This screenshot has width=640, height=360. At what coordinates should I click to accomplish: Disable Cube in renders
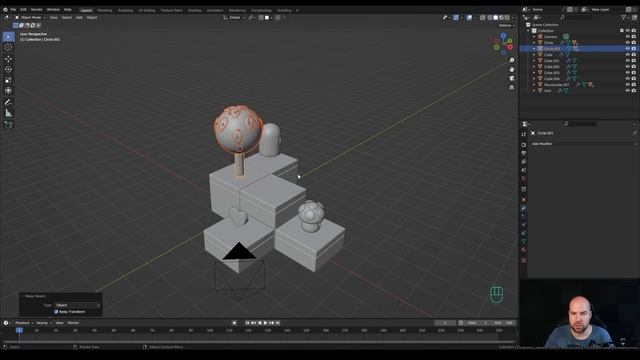click(x=634, y=55)
